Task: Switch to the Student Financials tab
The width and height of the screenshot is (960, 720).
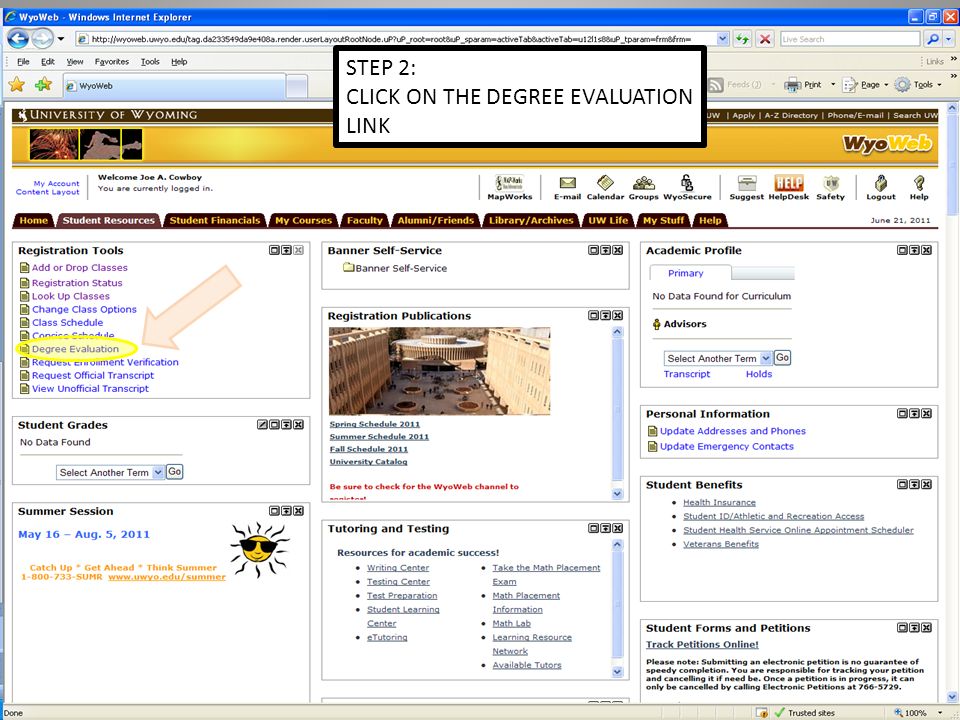Action: (215, 220)
